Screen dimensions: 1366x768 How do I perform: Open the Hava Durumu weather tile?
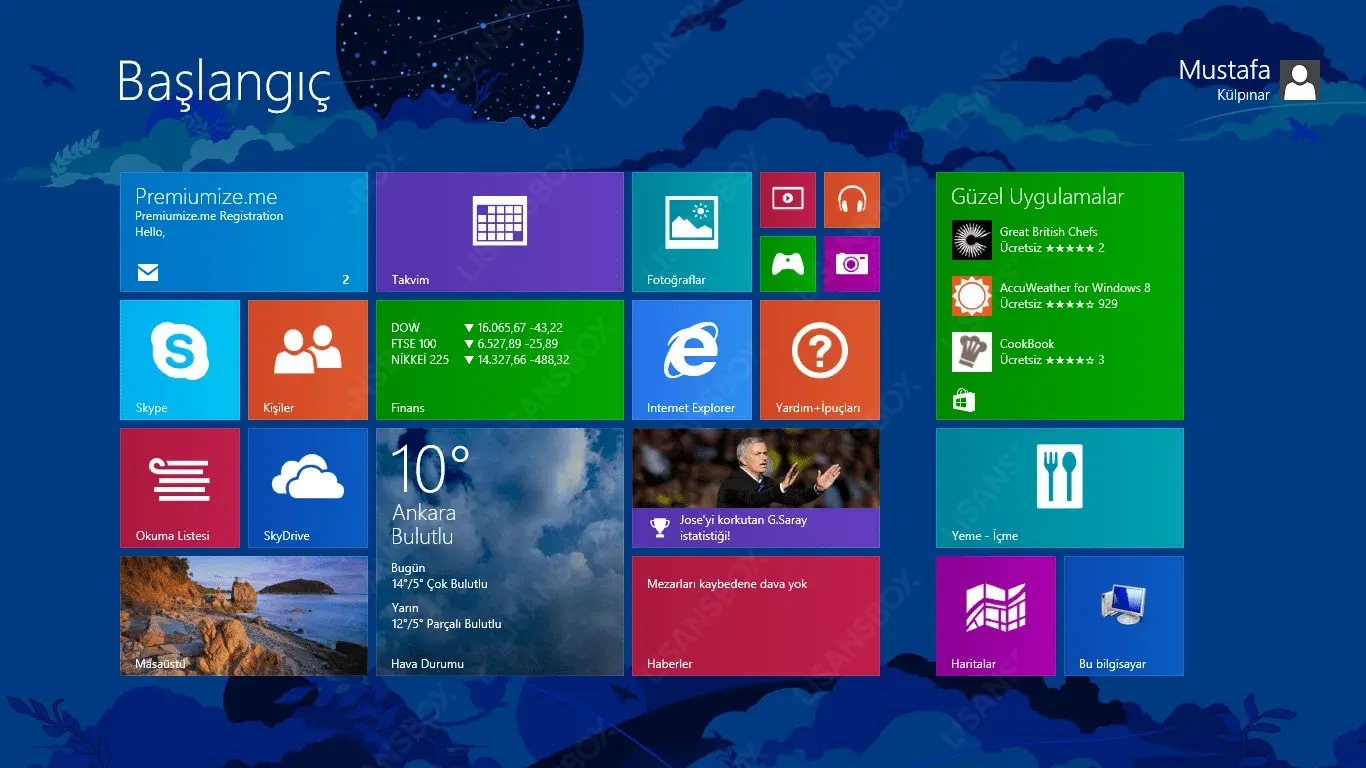pyautogui.click(x=500, y=552)
